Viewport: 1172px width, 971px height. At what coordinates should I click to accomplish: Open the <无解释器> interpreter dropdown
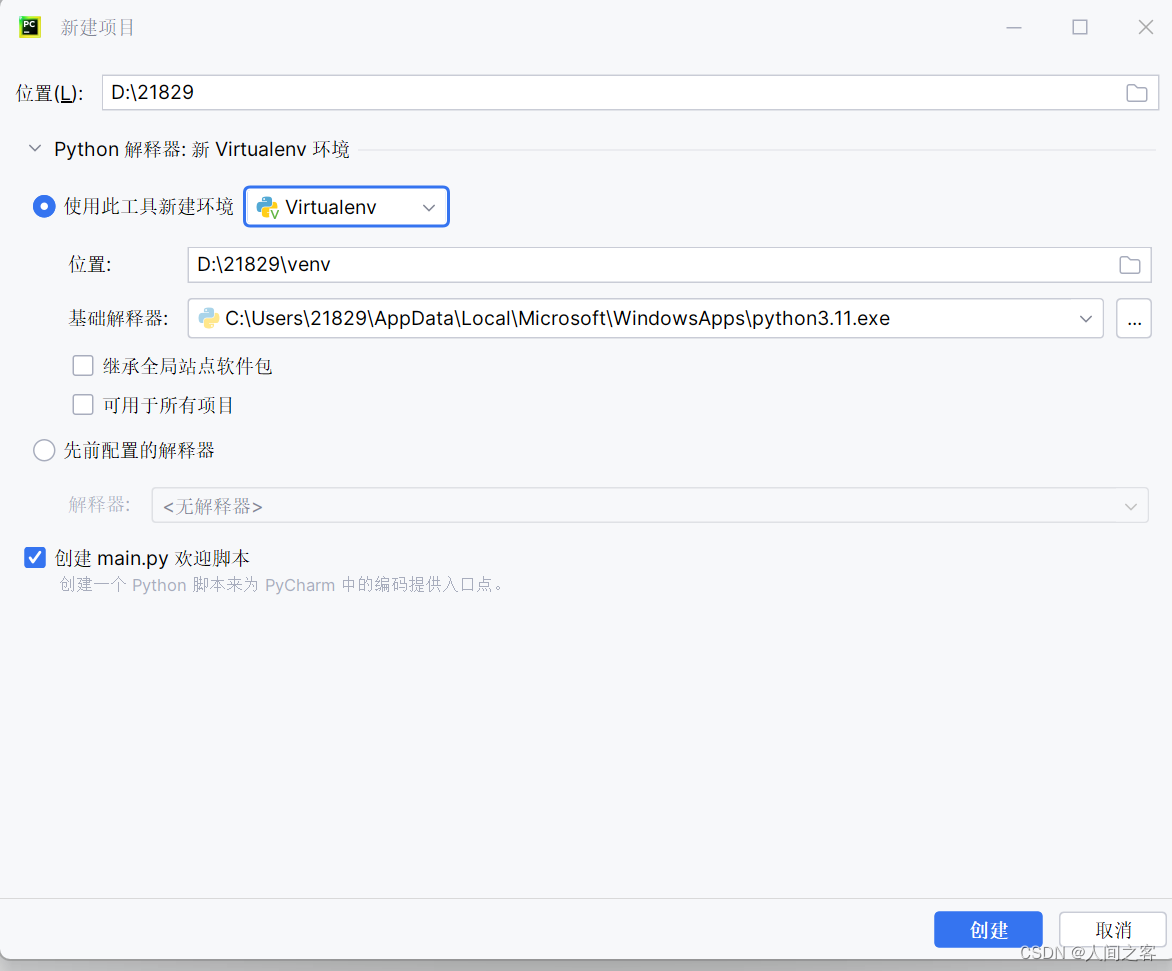coord(650,506)
